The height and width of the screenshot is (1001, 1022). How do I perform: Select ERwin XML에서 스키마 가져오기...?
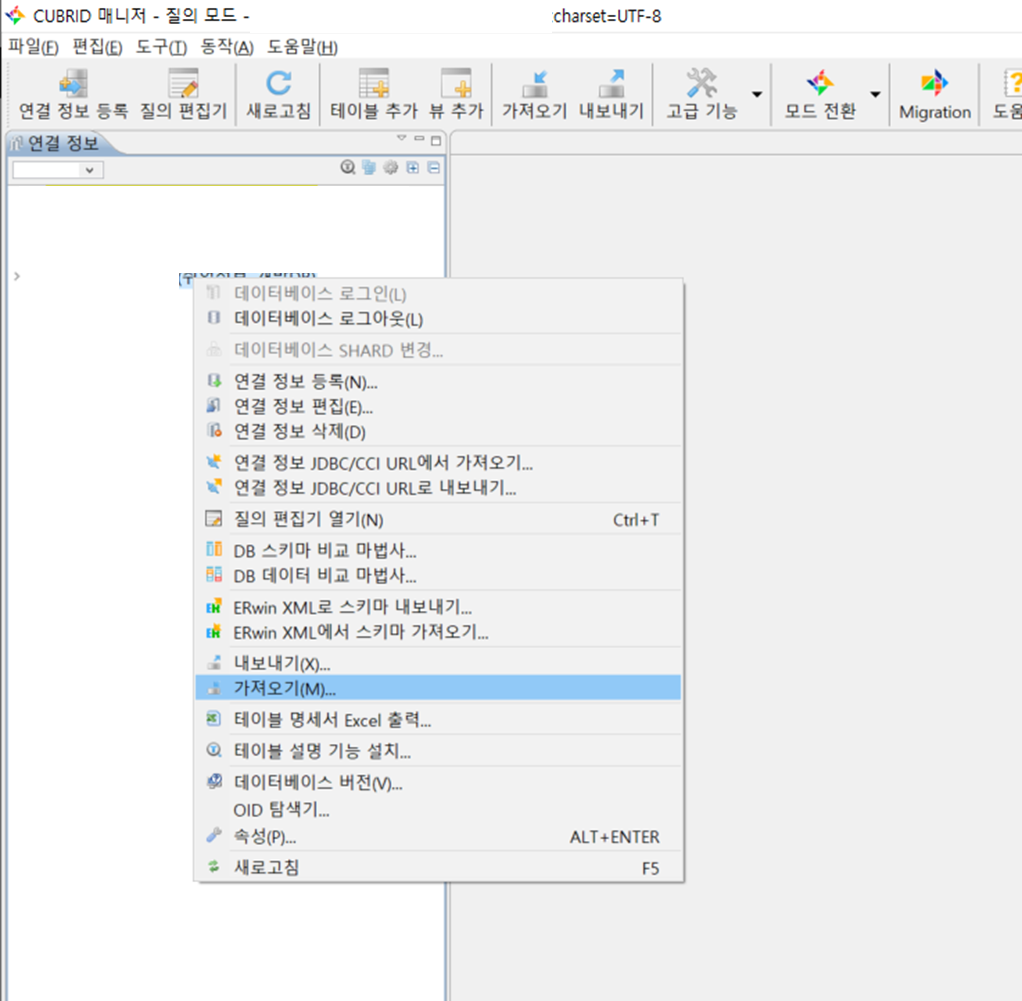[438, 632]
